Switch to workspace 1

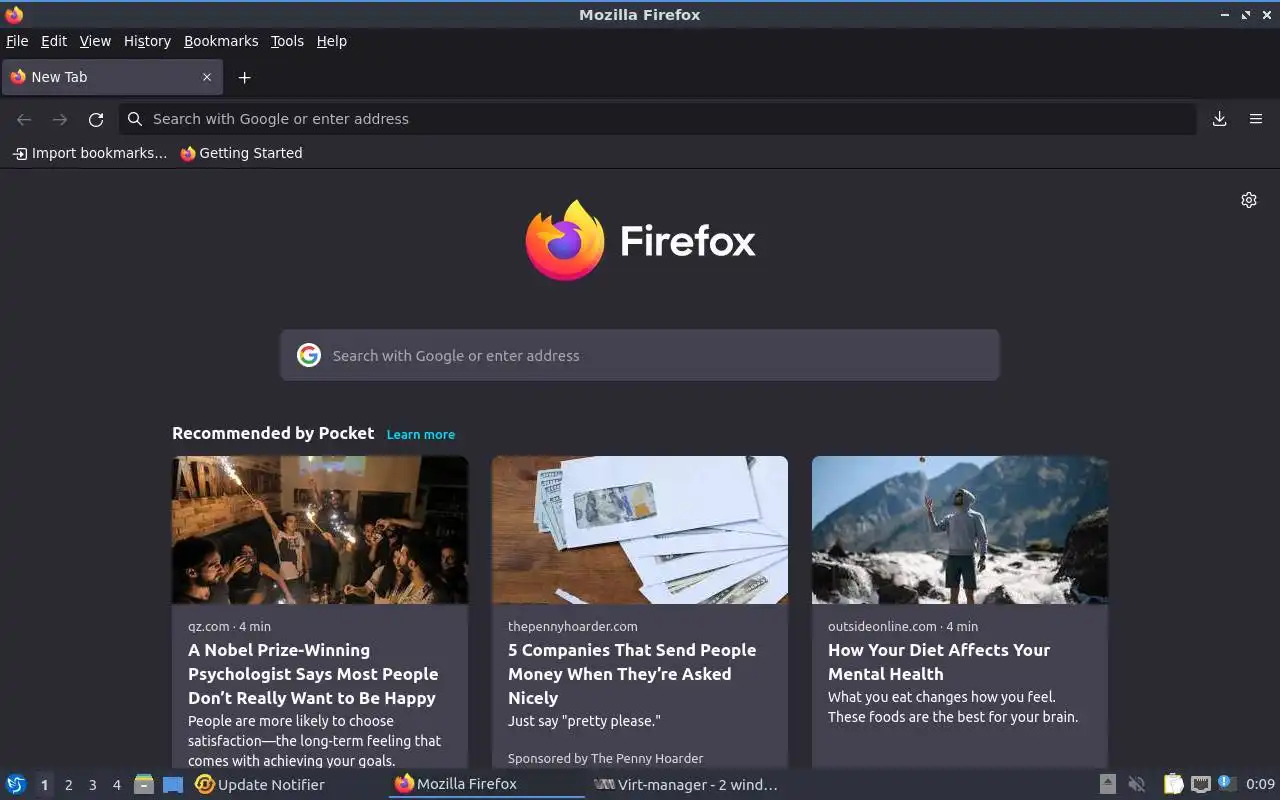pyautogui.click(x=44, y=785)
